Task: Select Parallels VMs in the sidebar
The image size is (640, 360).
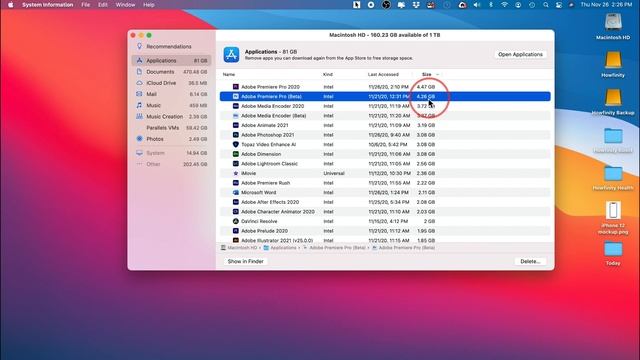Action: (x=171, y=128)
